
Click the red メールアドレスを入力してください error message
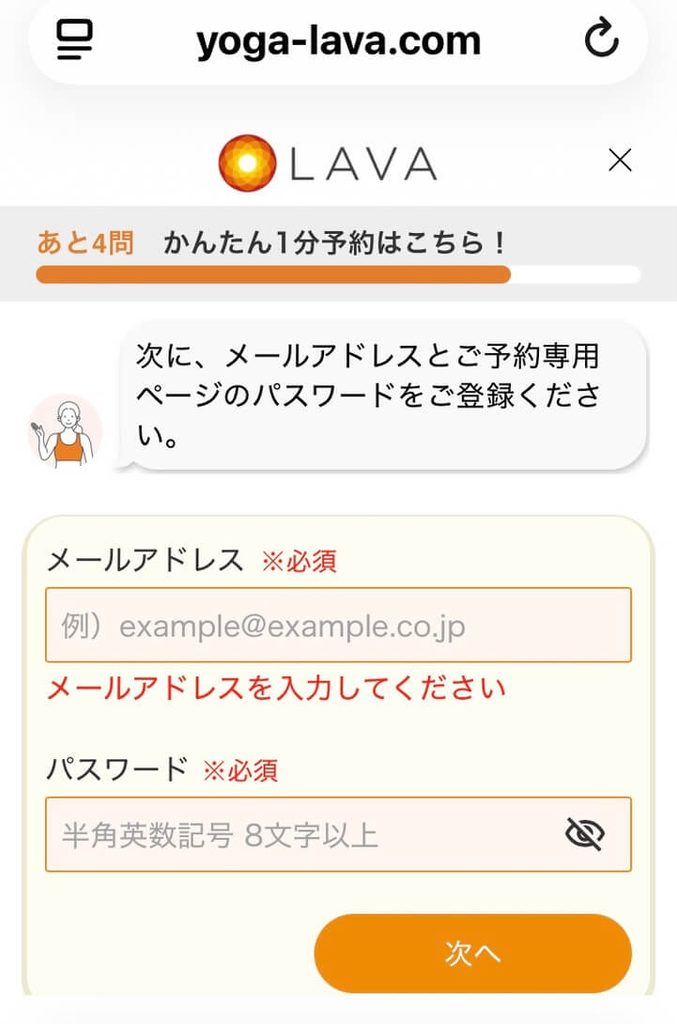pyautogui.click(x=276, y=688)
